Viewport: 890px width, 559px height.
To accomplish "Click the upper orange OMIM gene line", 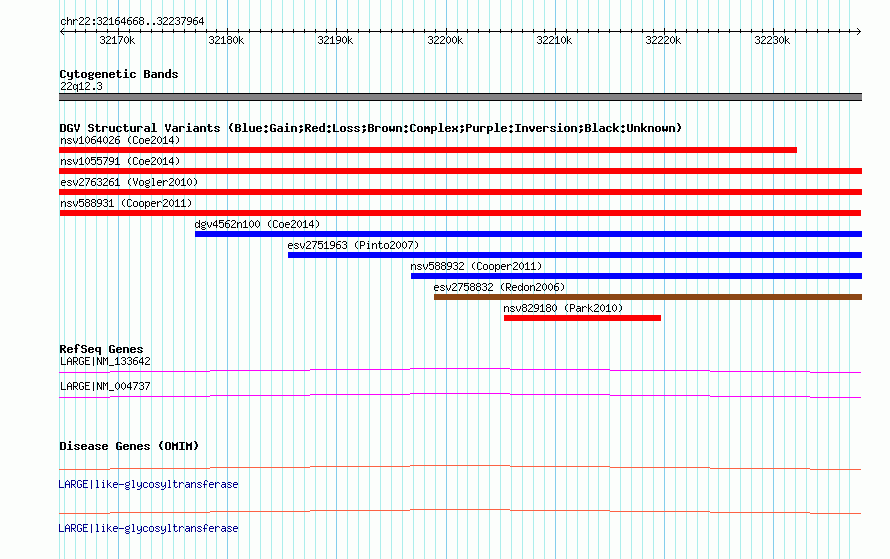I will click(x=460, y=468).
